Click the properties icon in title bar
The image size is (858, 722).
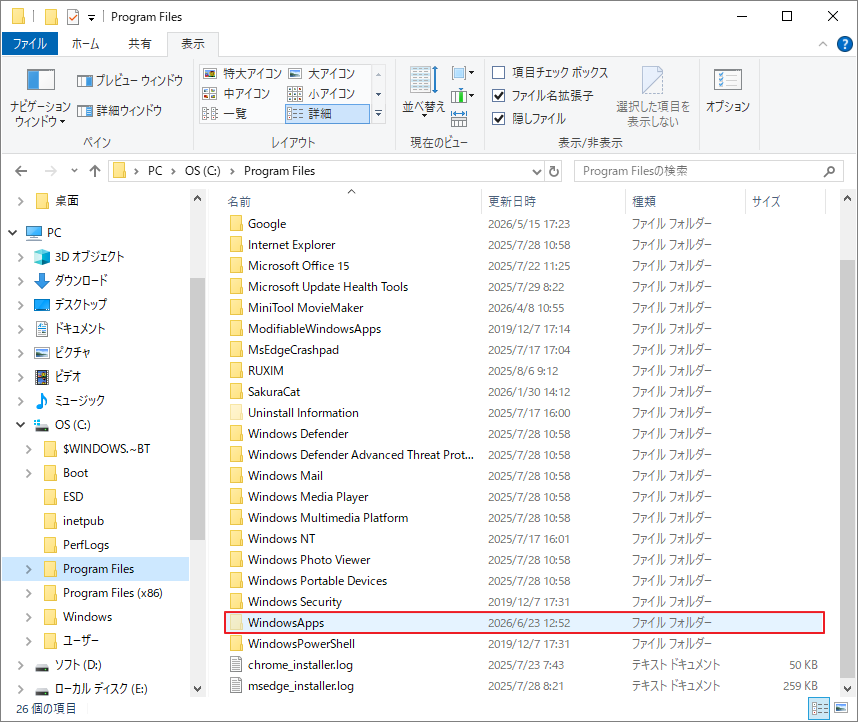[x=73, y=17]
